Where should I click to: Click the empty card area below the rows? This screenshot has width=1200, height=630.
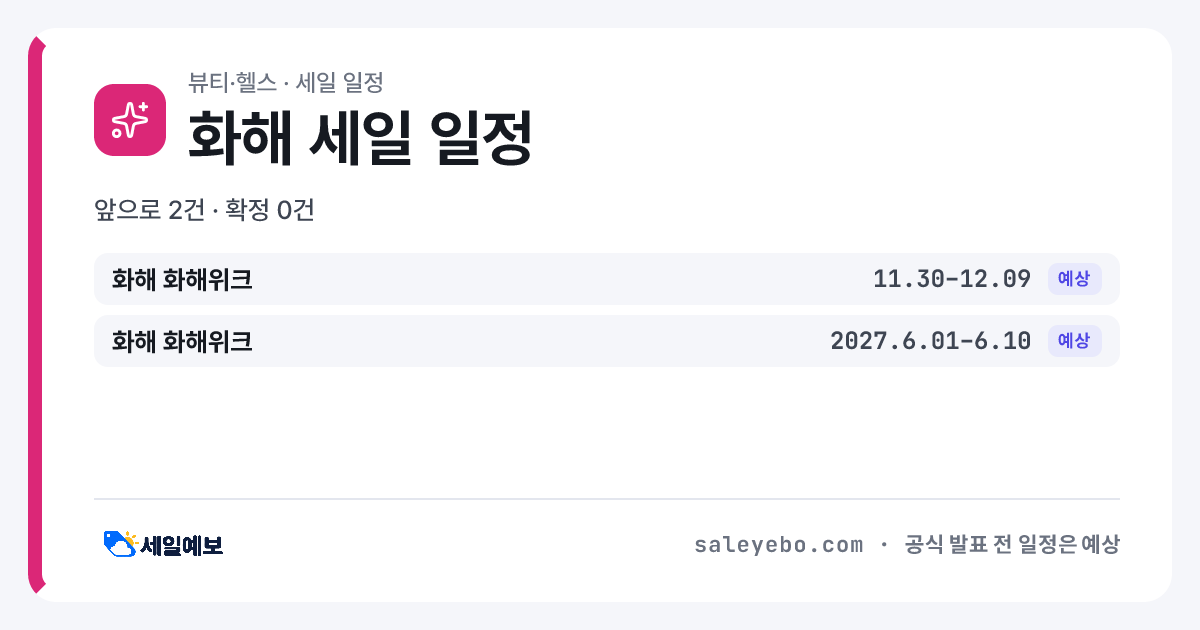click(607, 432)
